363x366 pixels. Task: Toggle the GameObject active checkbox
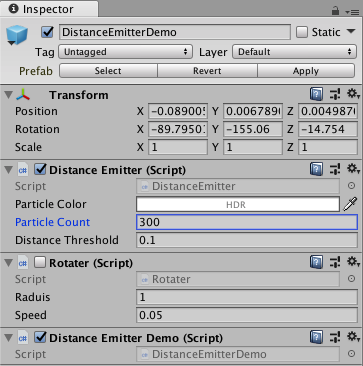click(47, 32)
